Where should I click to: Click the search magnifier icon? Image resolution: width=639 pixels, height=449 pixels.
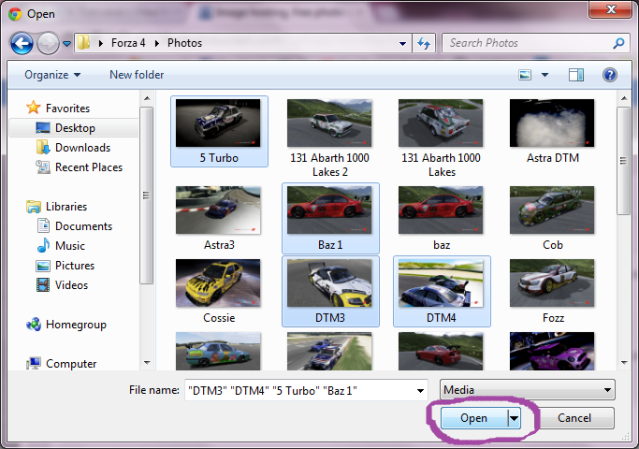pos(619,43)
